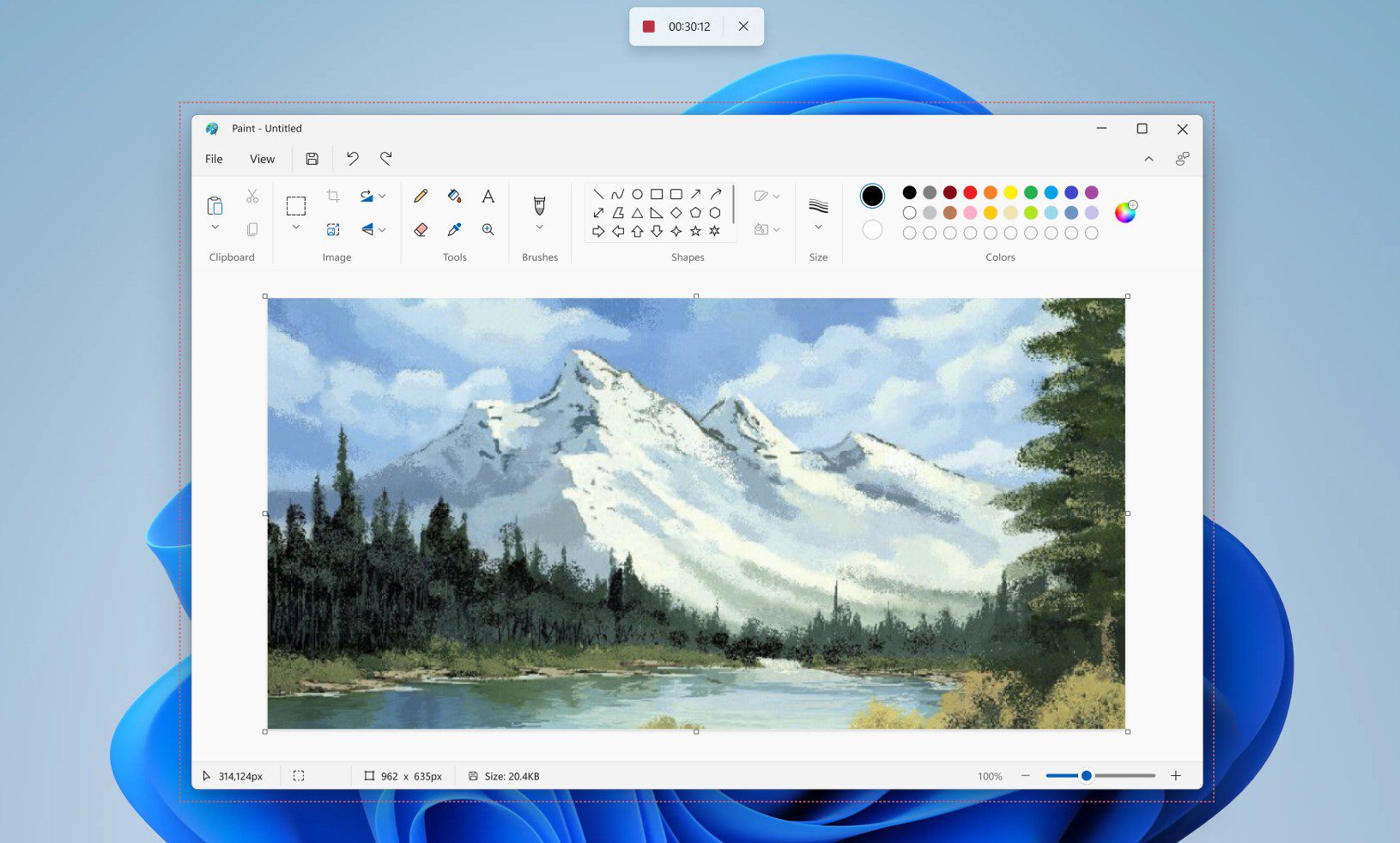Viewport: 1400px width, 843px height.
Task: Select the Pencil tool
Action: click(420, 196)
